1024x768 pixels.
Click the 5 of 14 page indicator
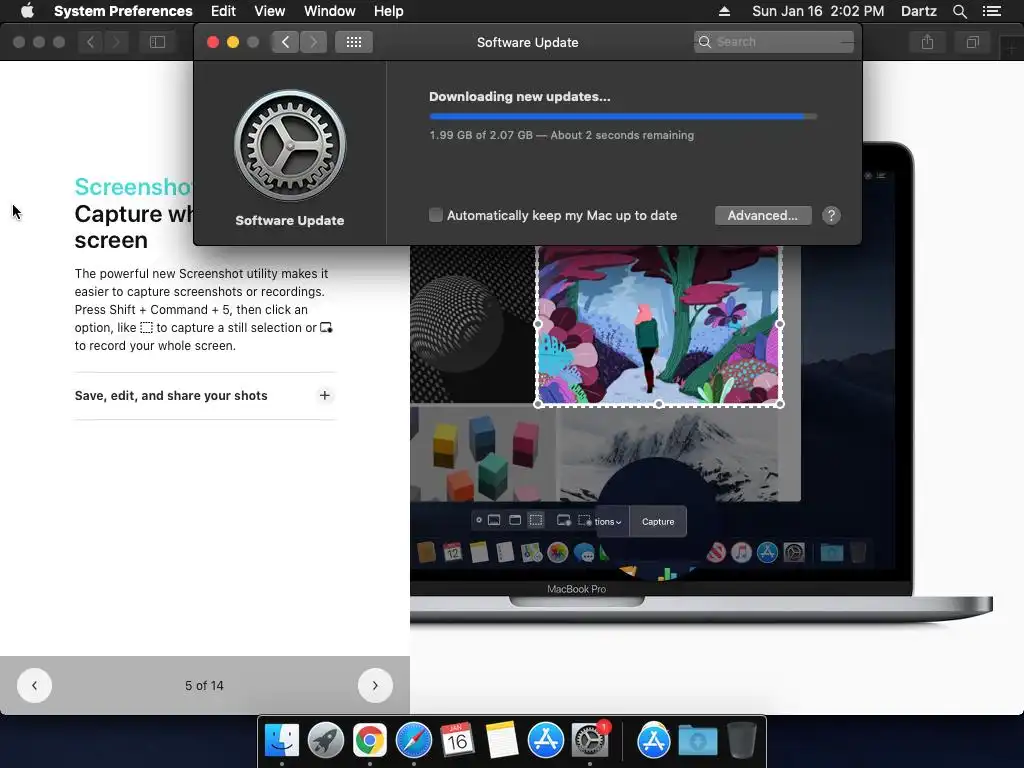tap(204, 686)
